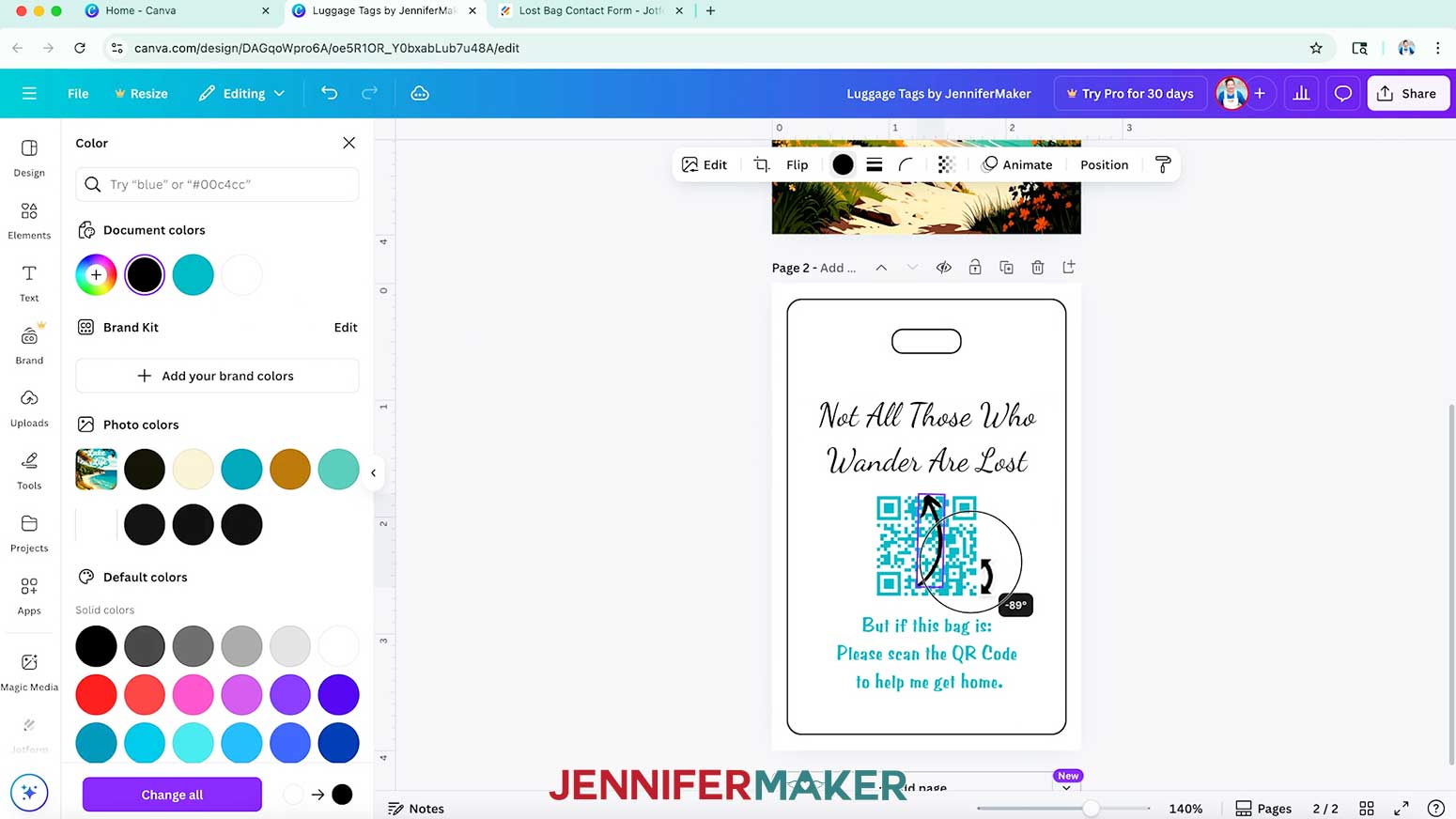Image resolution: width=1456 pixels, height=819 pixels.
Task: Click the black color button in toolbar
Action: click(843, 164)
